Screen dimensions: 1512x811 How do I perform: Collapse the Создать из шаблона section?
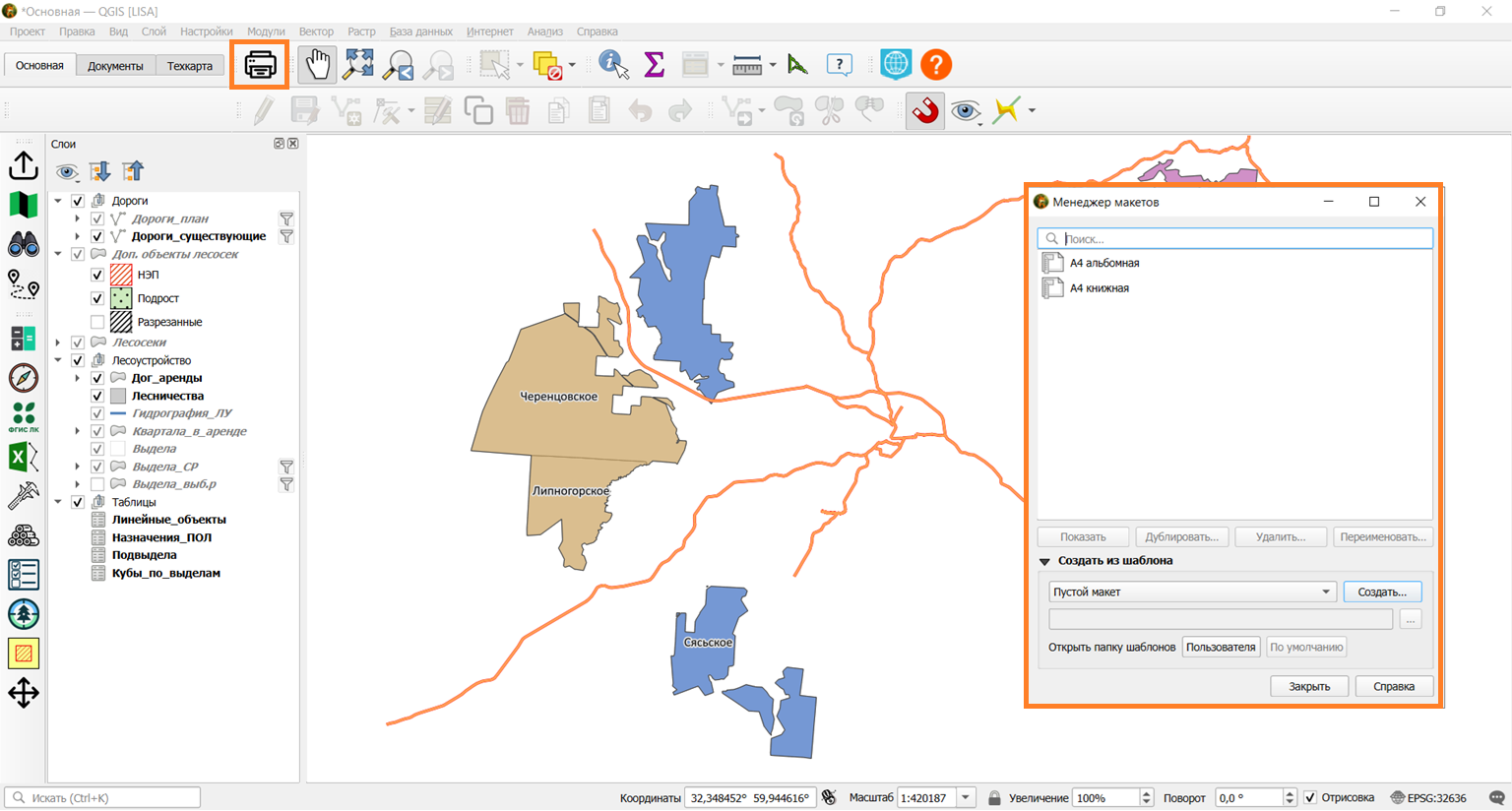[x=1045, y=561]
